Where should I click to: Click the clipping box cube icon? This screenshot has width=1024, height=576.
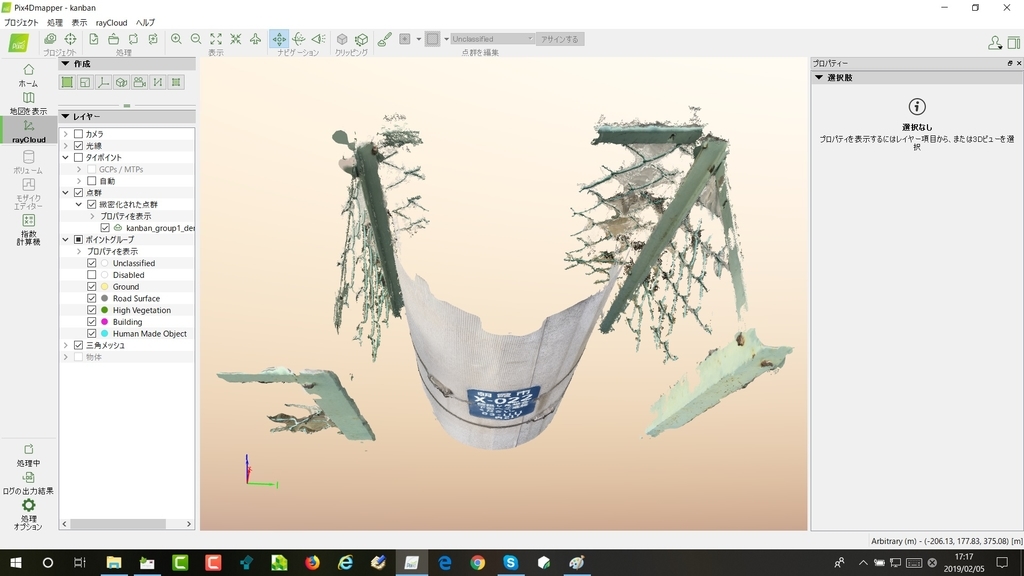click(x=342, y=39)
